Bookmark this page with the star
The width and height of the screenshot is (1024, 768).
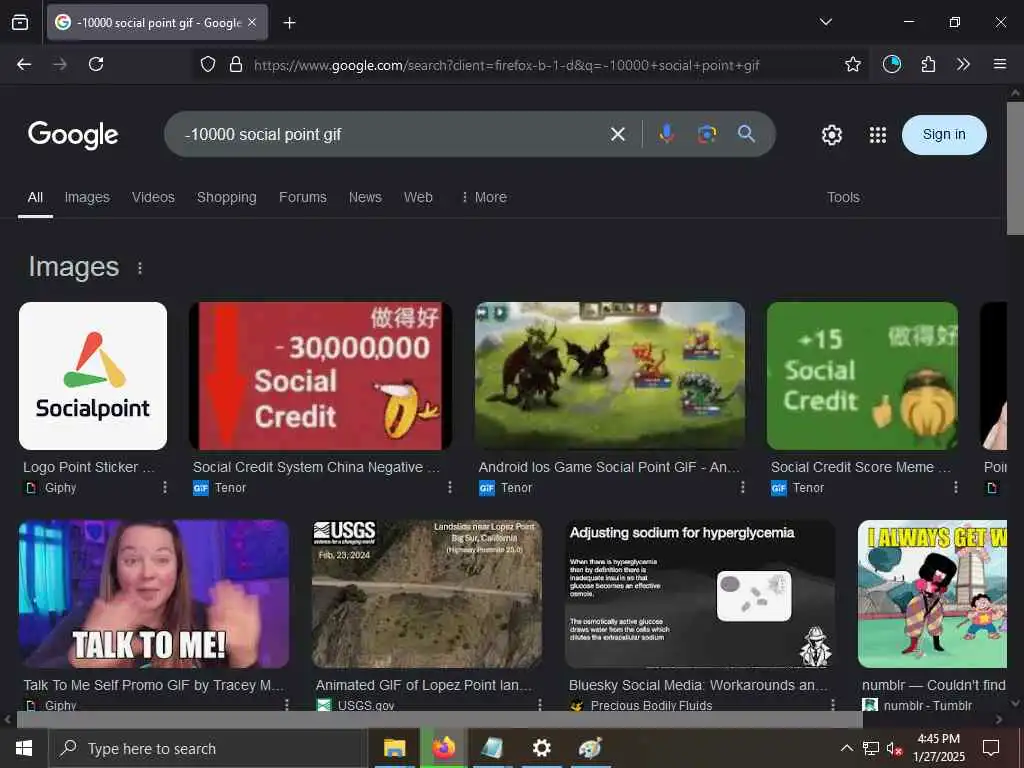click(852, 64)
